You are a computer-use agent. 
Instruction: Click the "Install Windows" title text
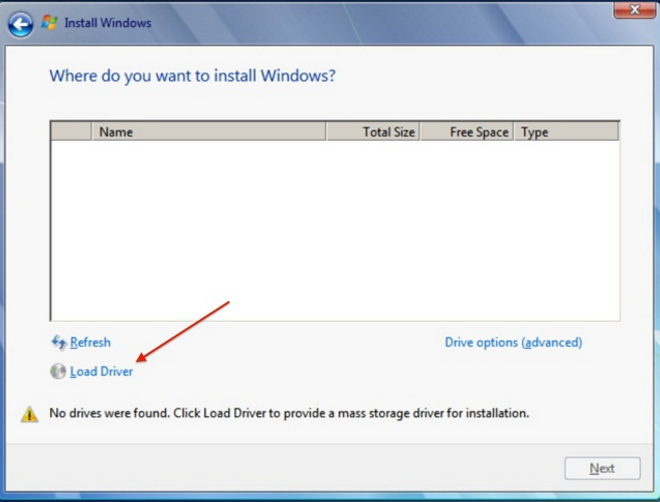(x=108, y=23)
